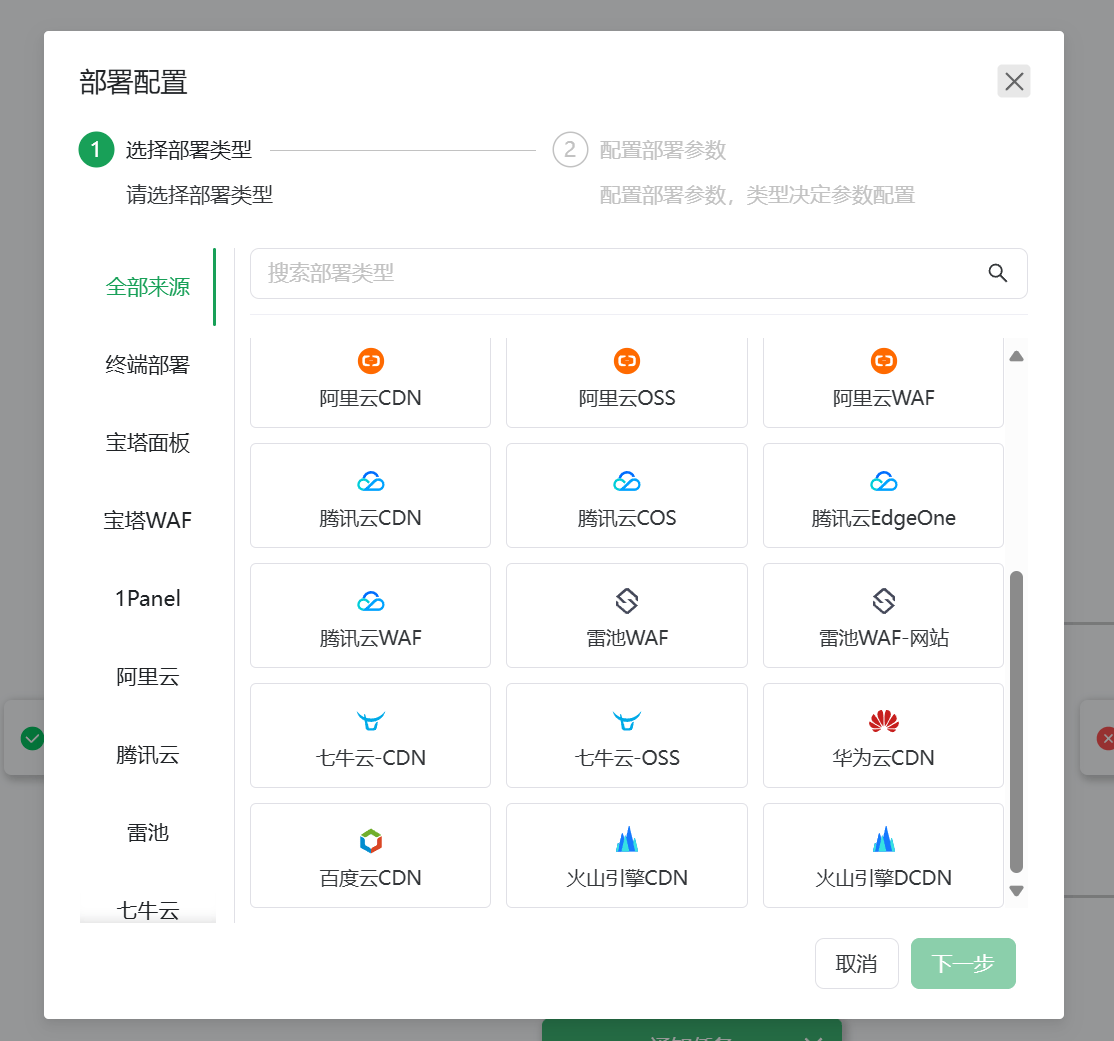Viewport: 1114px width, 1041px height.
Task: Select the 七牛云-CDN bull icon
Action: 370,721
